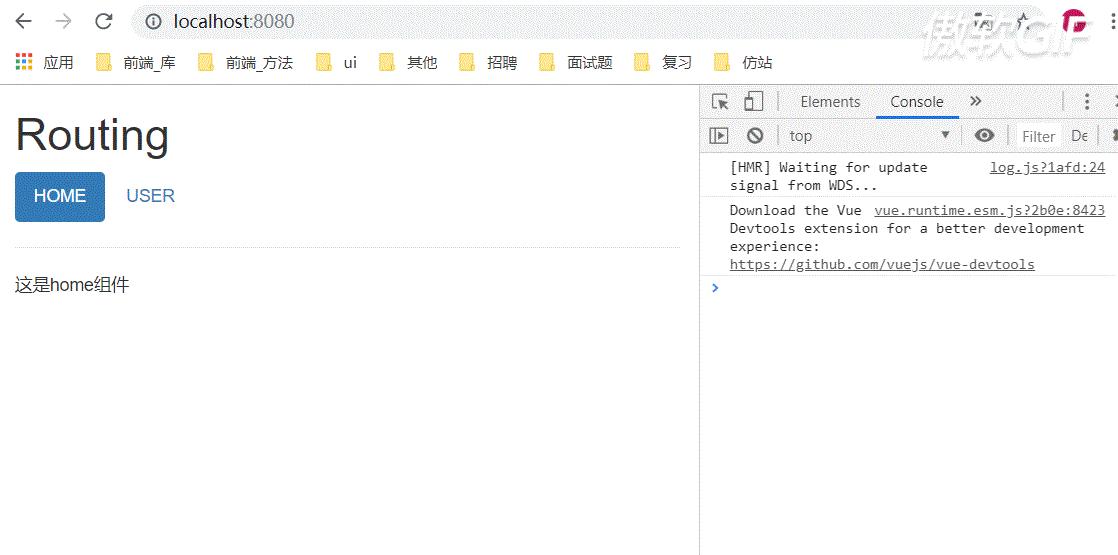Click the HMR waiting message text
Screen dimensions: 1118x555
coord(829,176)
